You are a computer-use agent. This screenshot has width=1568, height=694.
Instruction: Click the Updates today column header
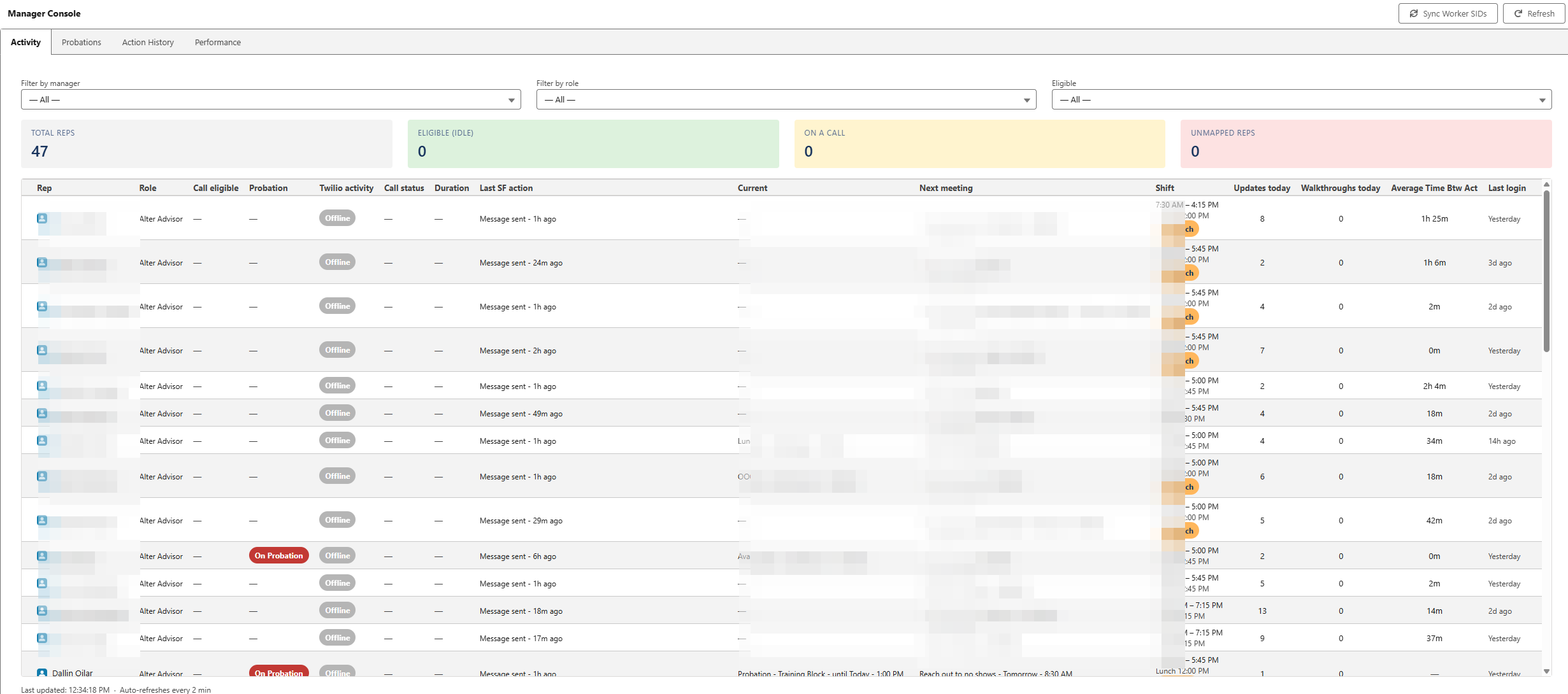[1262, 188]
